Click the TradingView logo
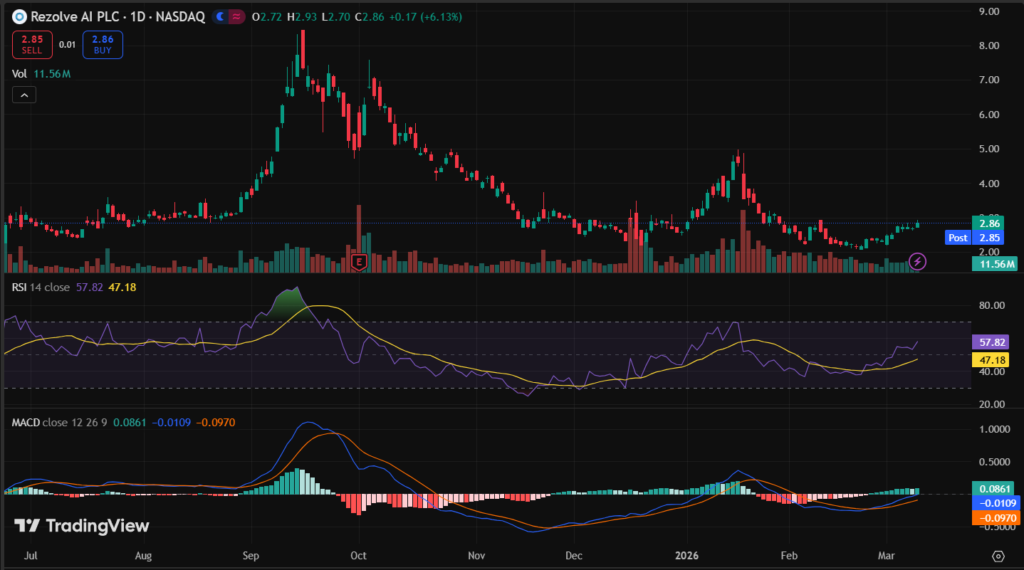1024x570 pixels. pos(81,526)
